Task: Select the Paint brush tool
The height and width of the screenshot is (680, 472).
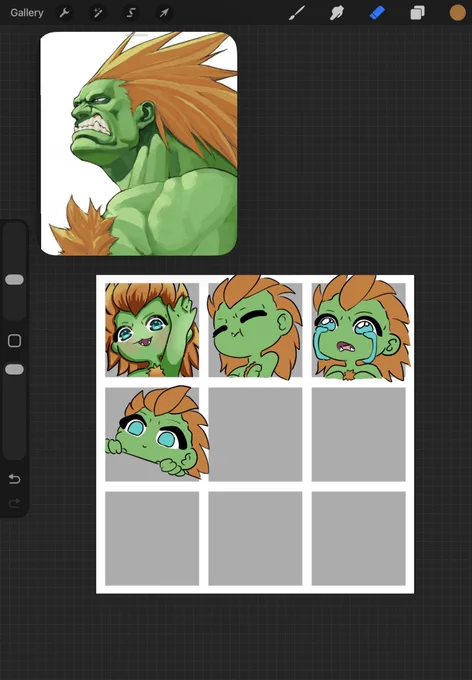Action: (x=297, y=13)
